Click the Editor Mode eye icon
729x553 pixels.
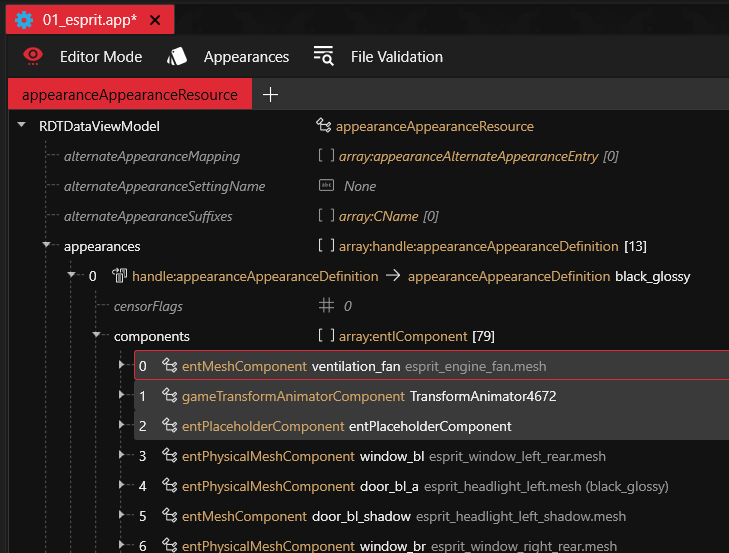coord(33,56)
